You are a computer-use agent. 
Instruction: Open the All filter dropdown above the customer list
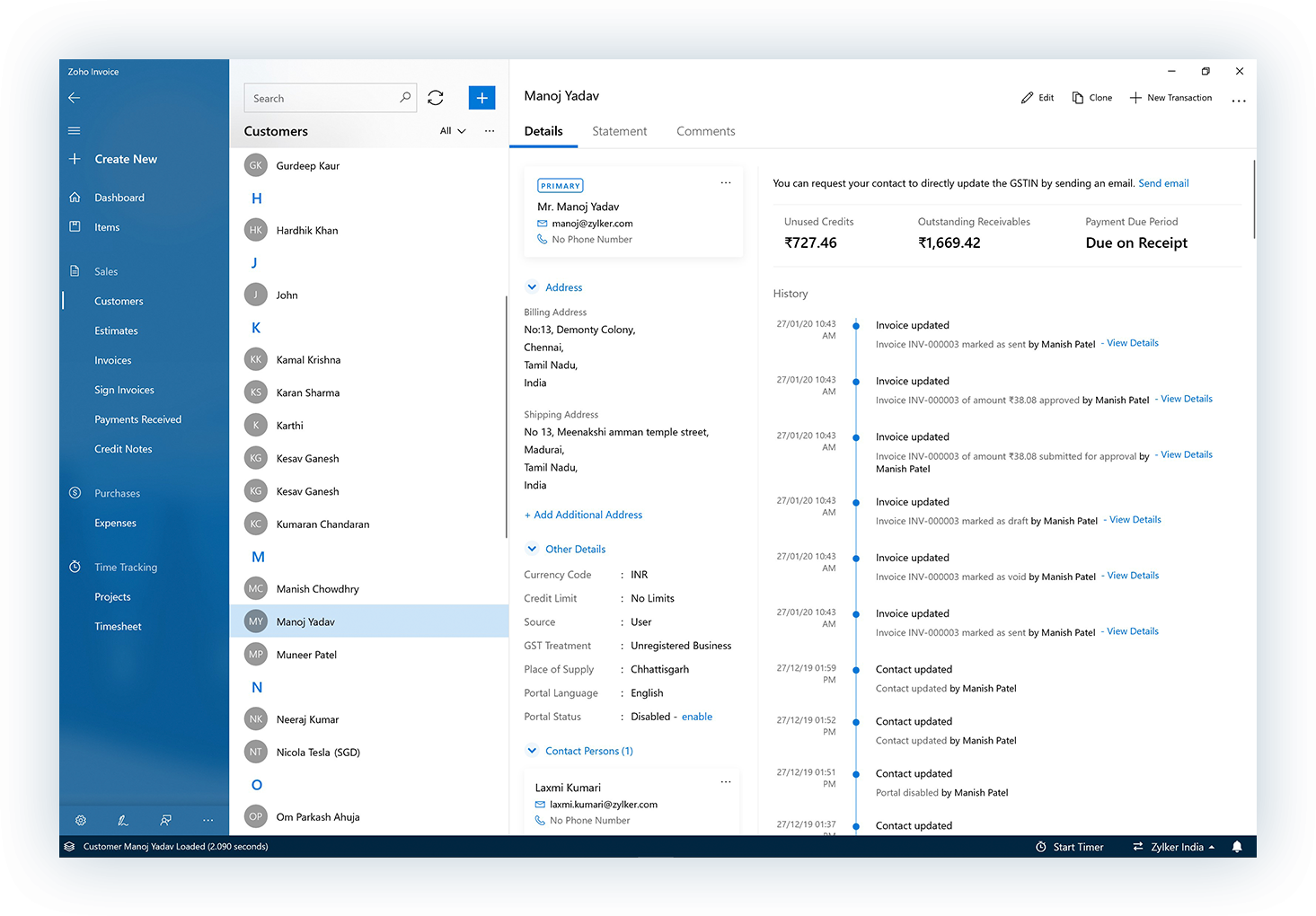tap(452, 130)
